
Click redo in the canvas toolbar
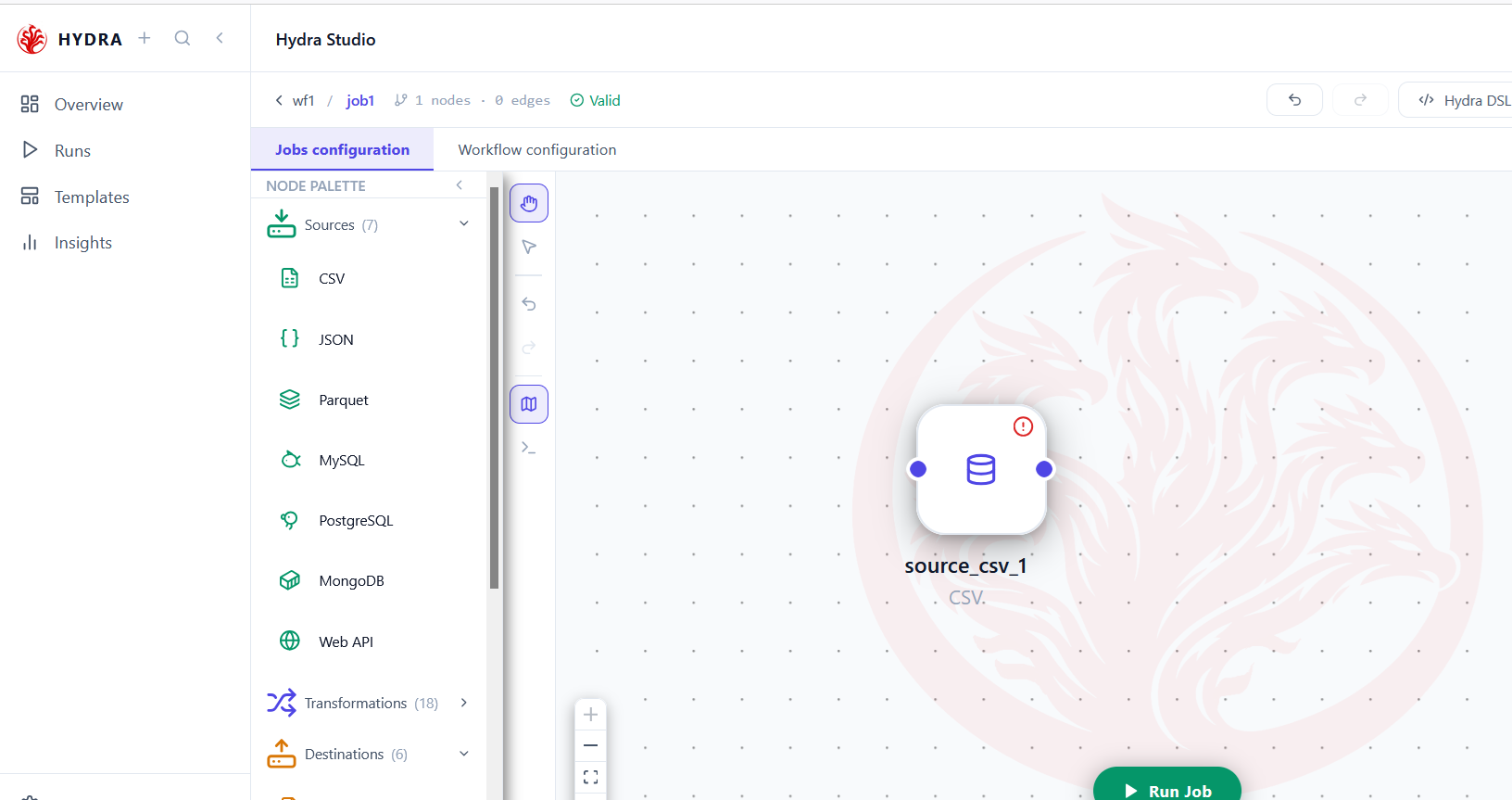(529, 348)
